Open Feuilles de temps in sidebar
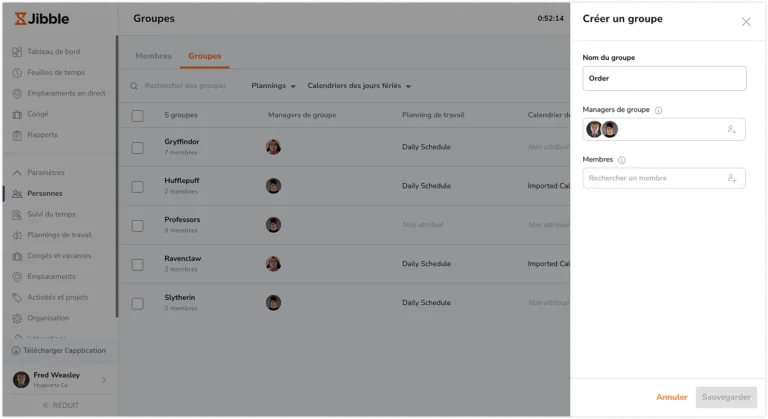The image size is (768, 419). point(55,73)
